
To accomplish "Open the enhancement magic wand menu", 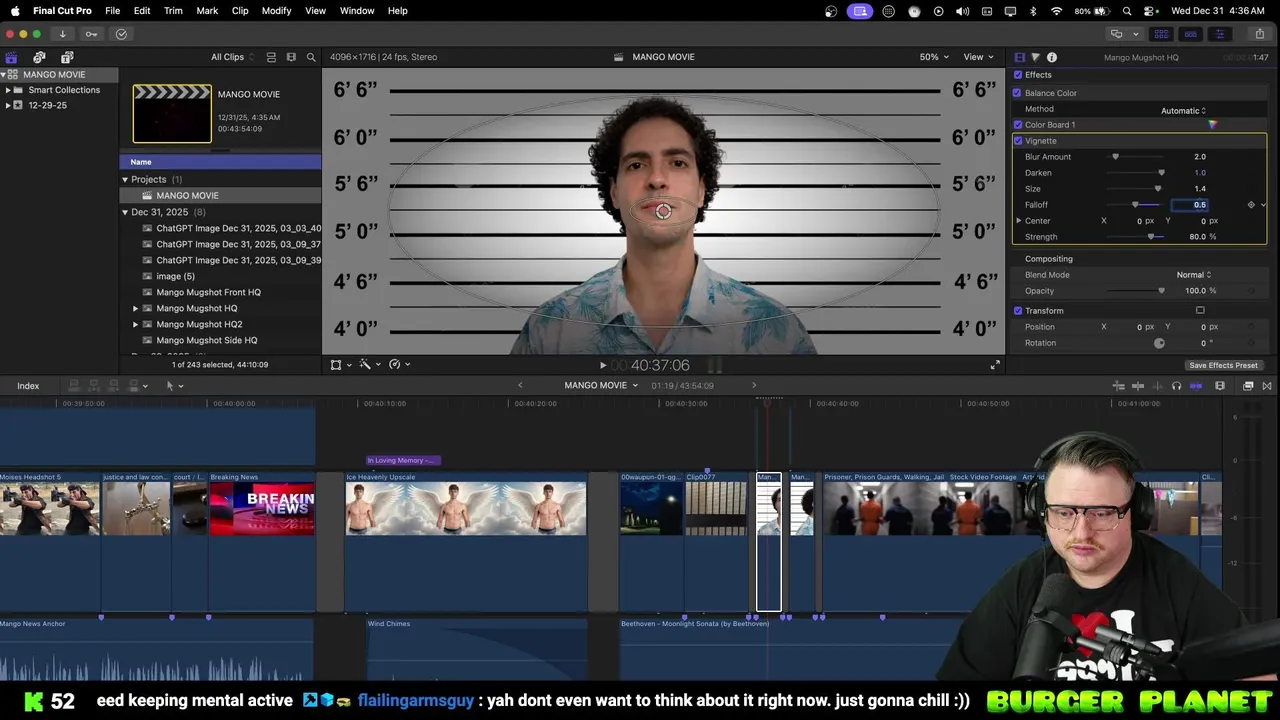I will click(369, 365).
